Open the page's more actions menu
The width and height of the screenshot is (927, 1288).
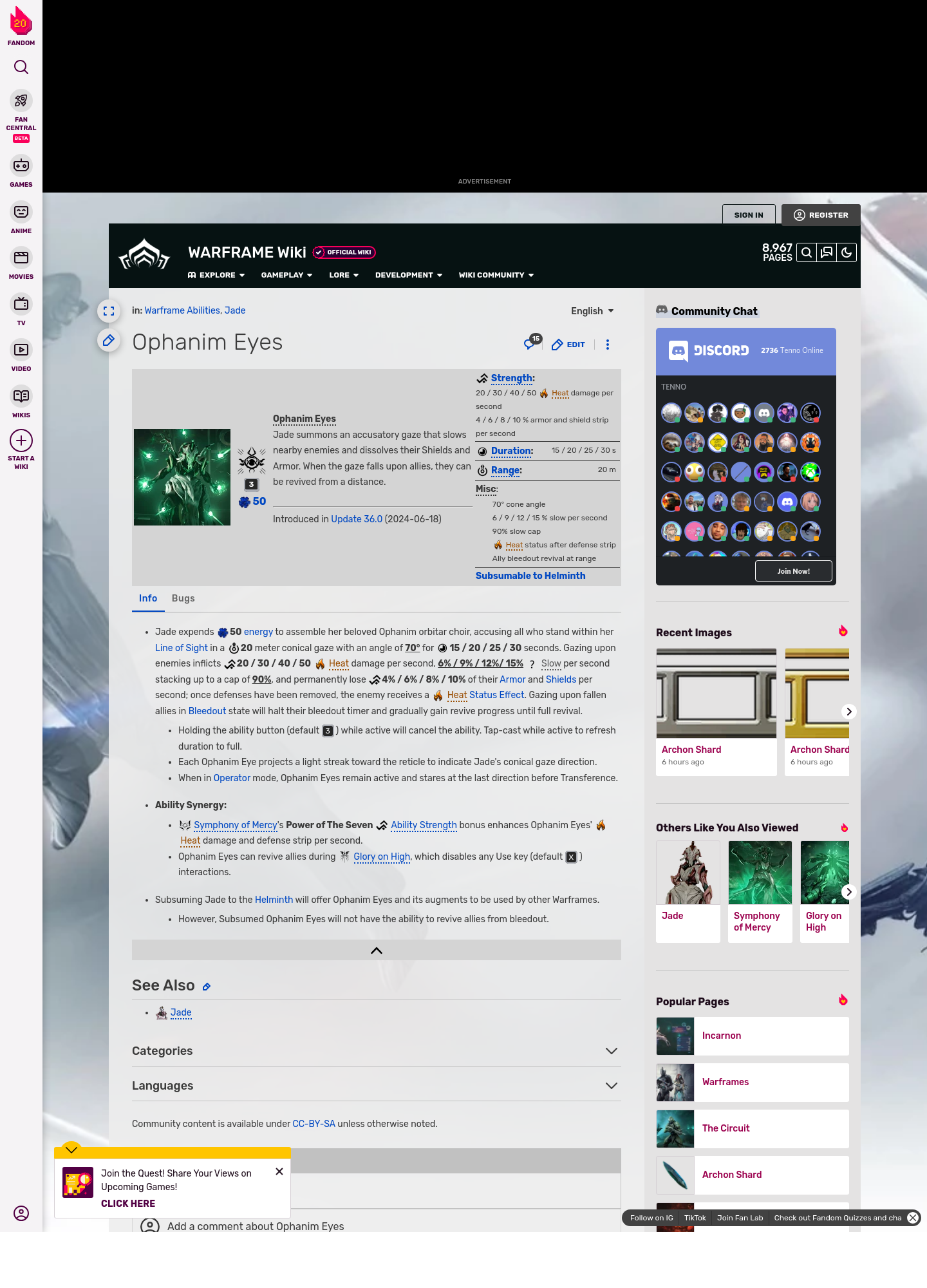tap(608, 345)
